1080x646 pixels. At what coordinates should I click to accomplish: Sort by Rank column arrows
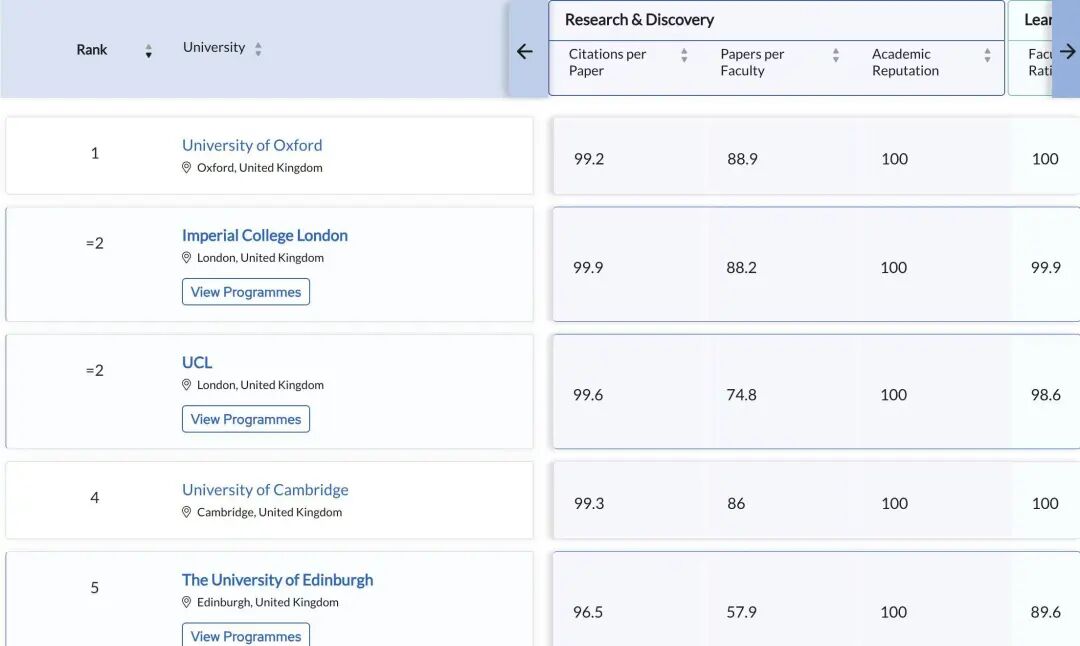point(148,51)
